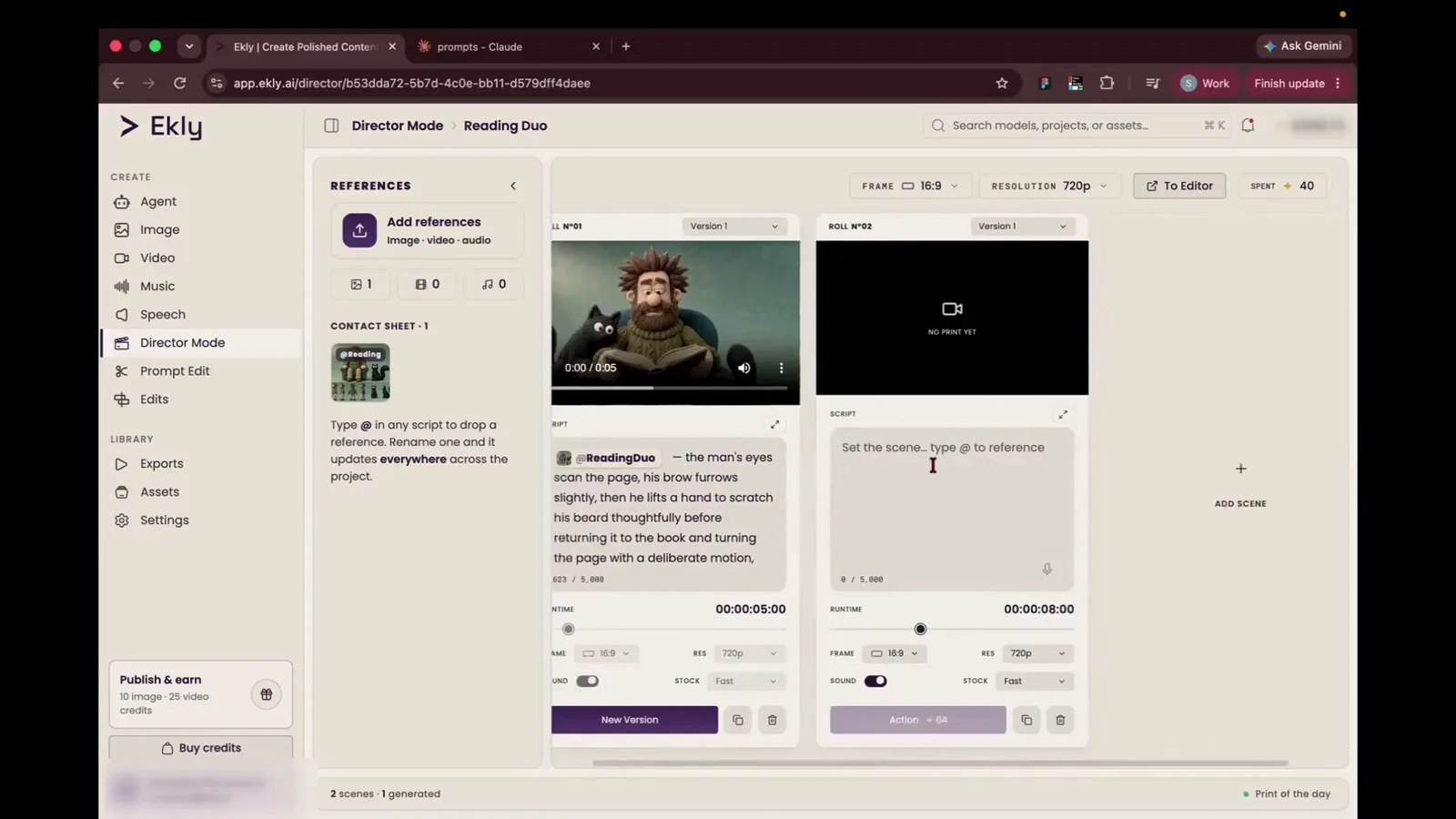Adjust the Roll 01 runtime slider
Image resolution: width=1456 pixels, height=819 pixels.
(x=569, y=629)
